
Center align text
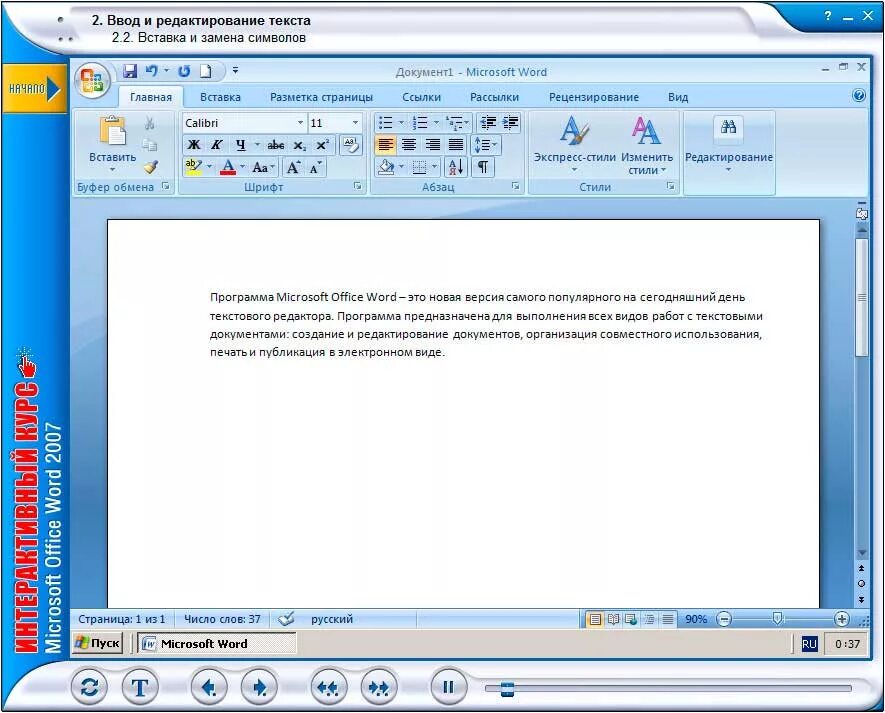pyautogui.click(x=409, y=145)
